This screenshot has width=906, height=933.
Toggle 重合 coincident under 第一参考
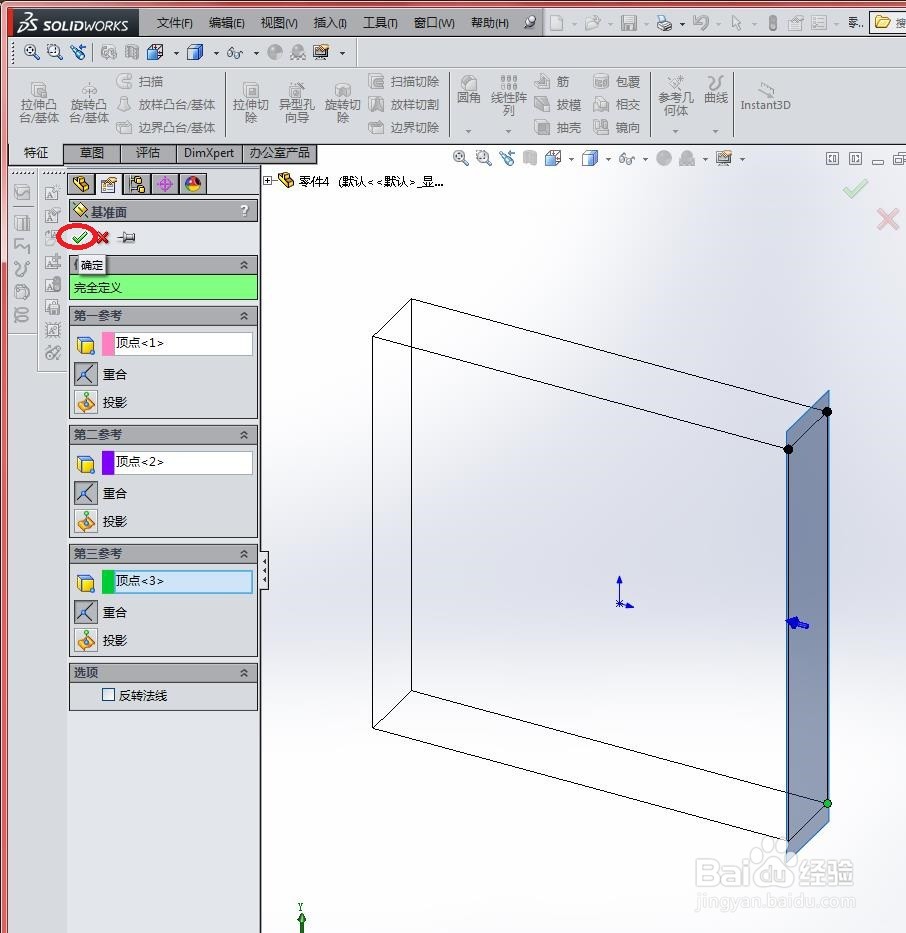click(86, 374)
